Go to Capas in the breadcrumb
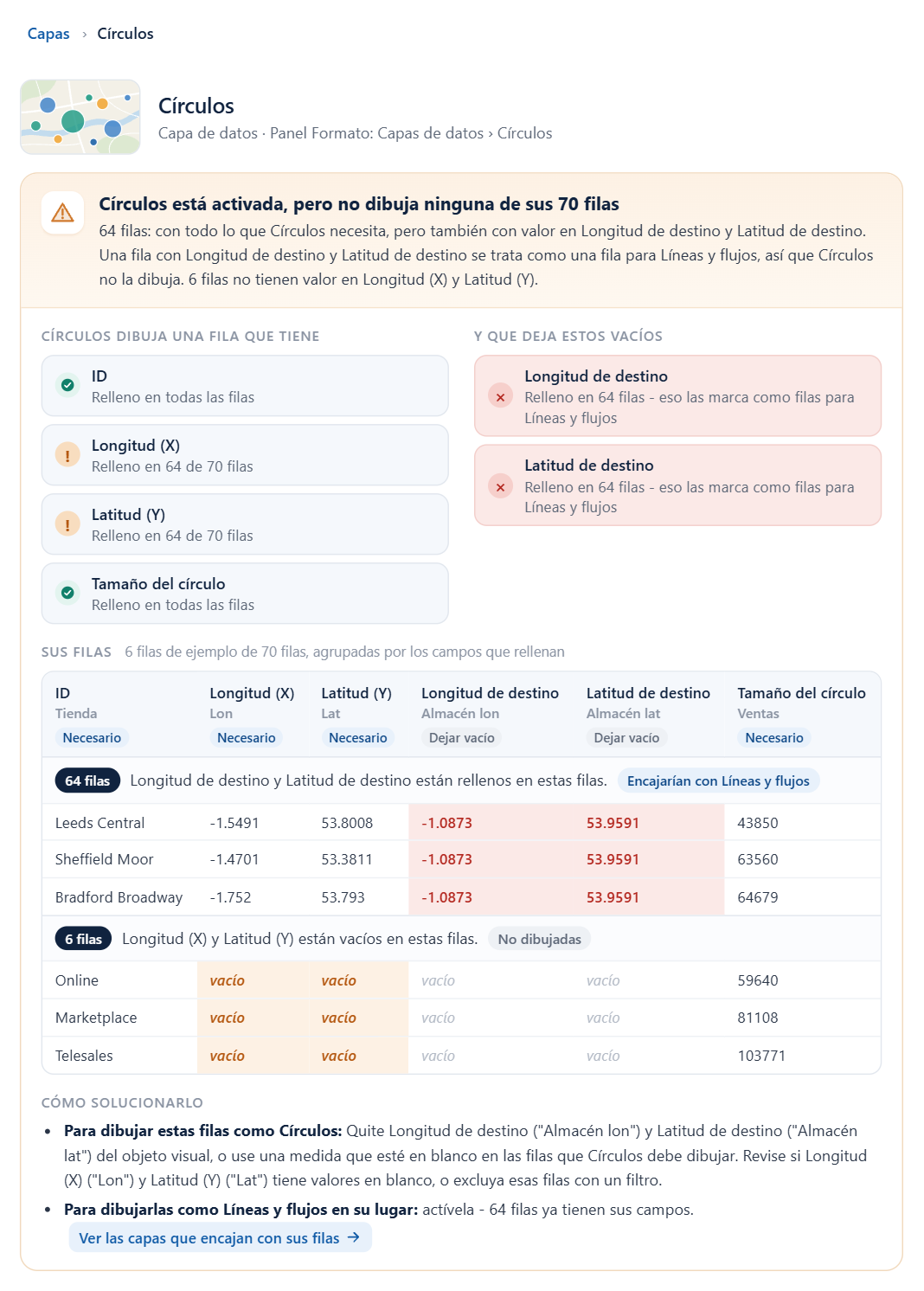 [48, 34]
